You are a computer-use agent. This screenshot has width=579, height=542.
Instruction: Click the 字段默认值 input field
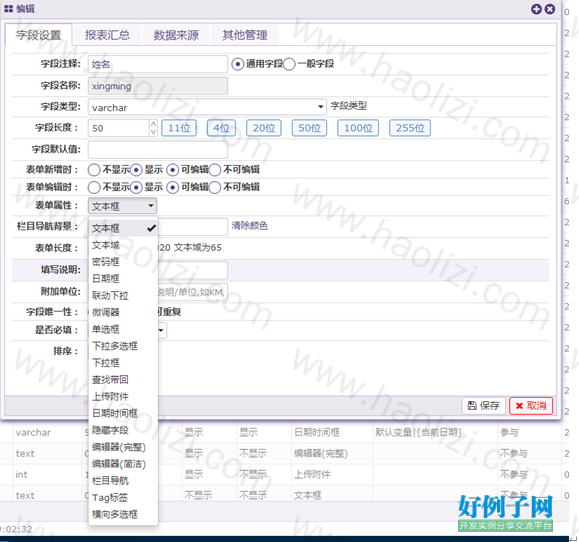pyautogui.click(x=158, y=149)
